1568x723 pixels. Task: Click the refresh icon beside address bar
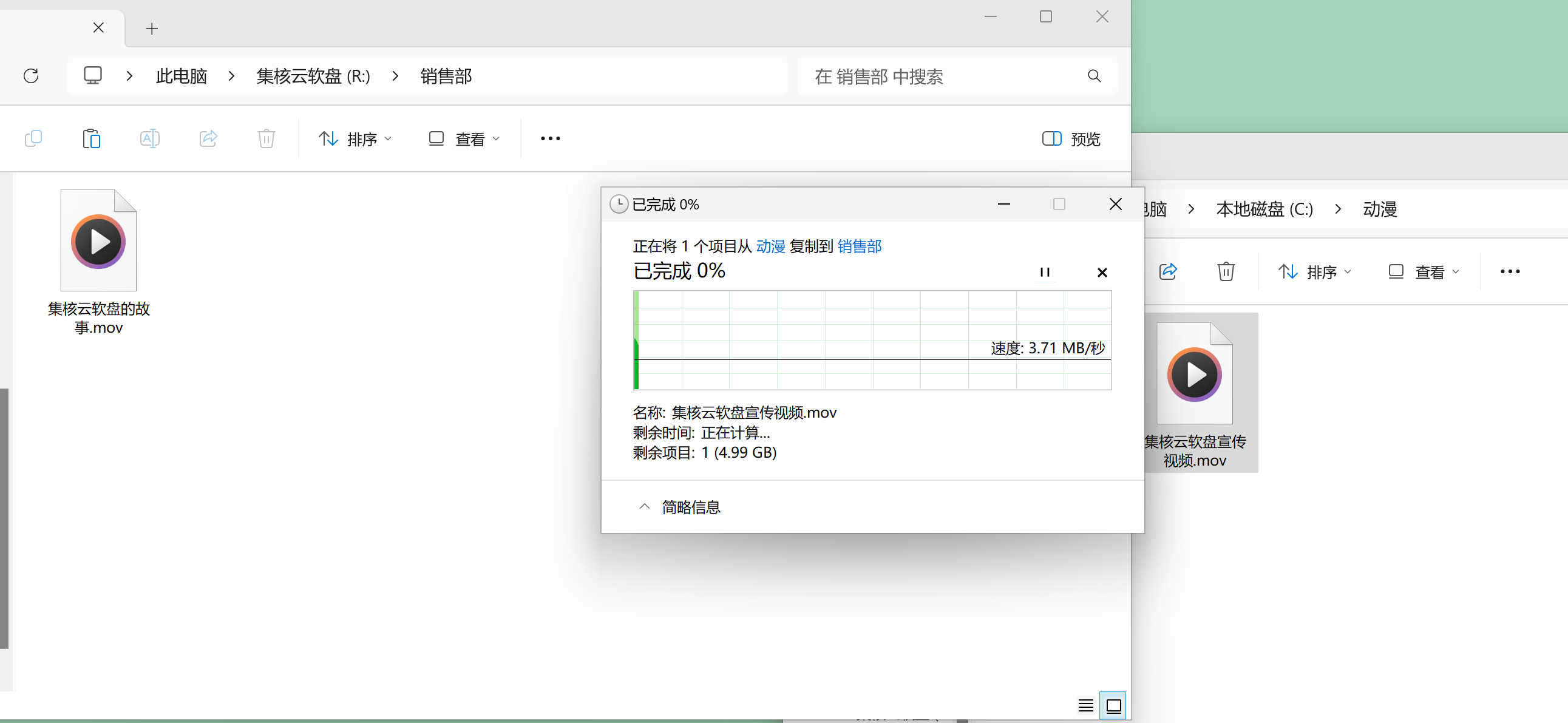31,76
